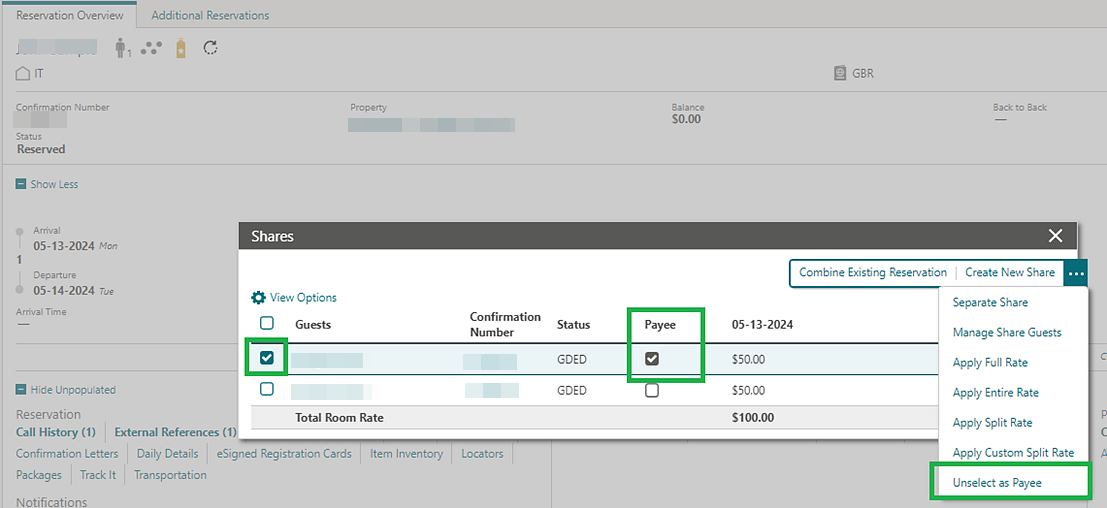This screenshot has height=508, width=1107.
Task: Click the shares dots icon in header
Action: (x=151, y=48)
